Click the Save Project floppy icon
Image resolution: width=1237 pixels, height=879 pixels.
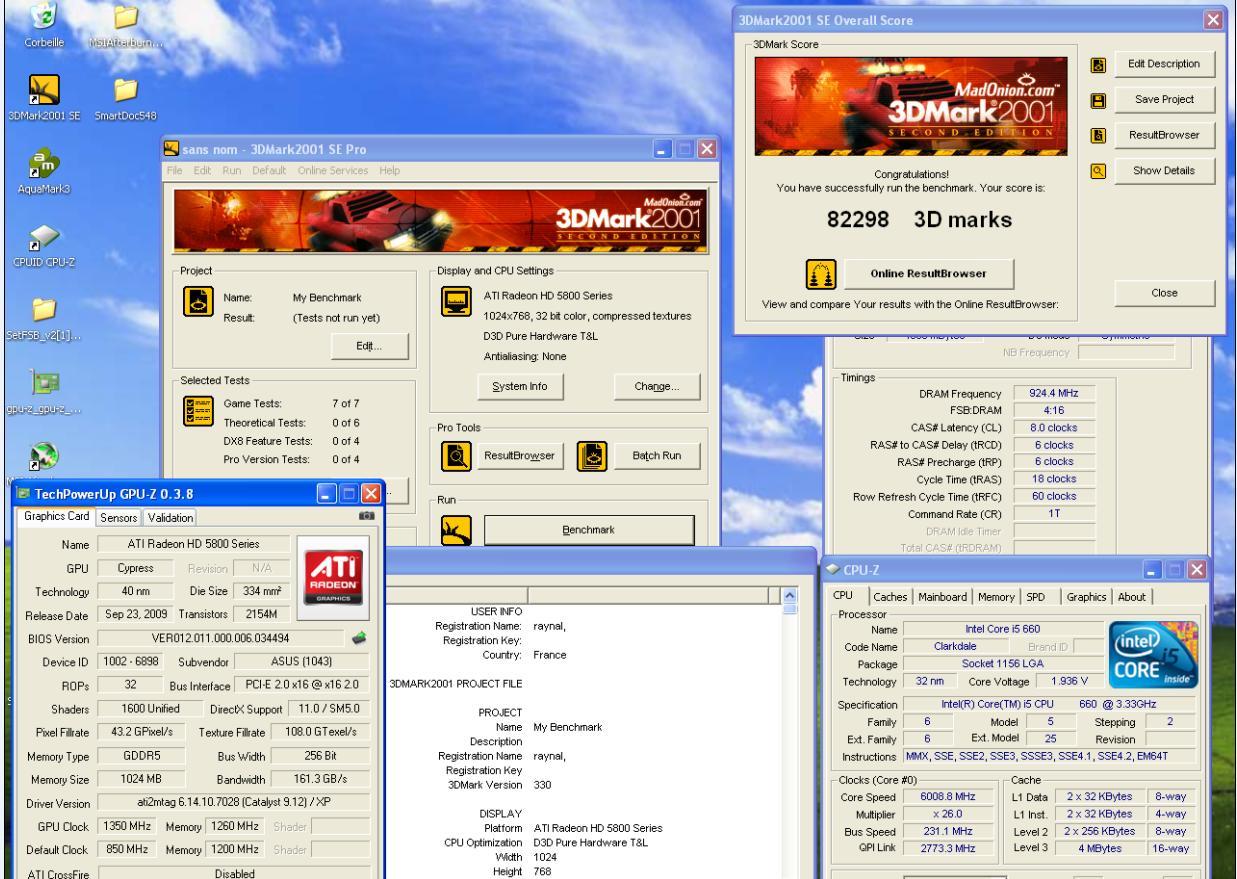tap(1098, 101)
